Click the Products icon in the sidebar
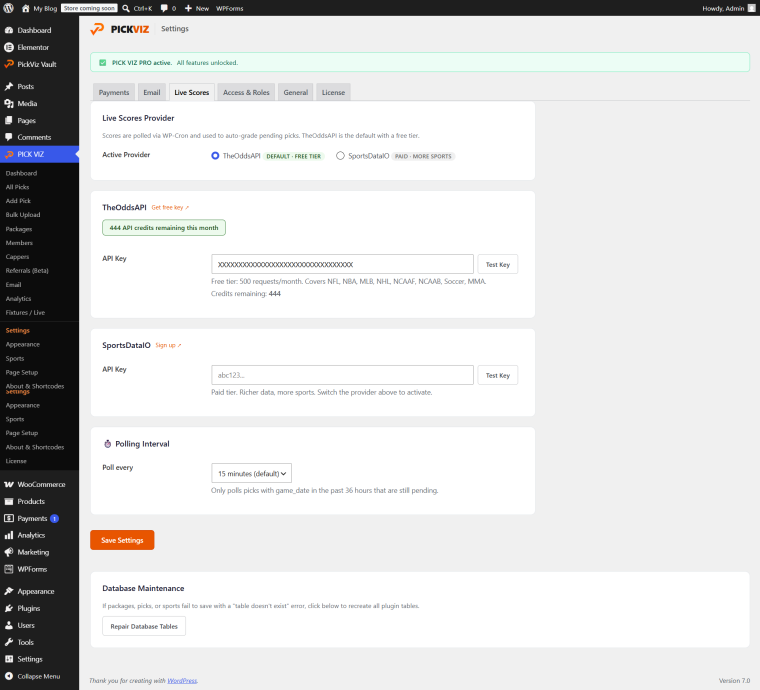 [x=9, y=502]
